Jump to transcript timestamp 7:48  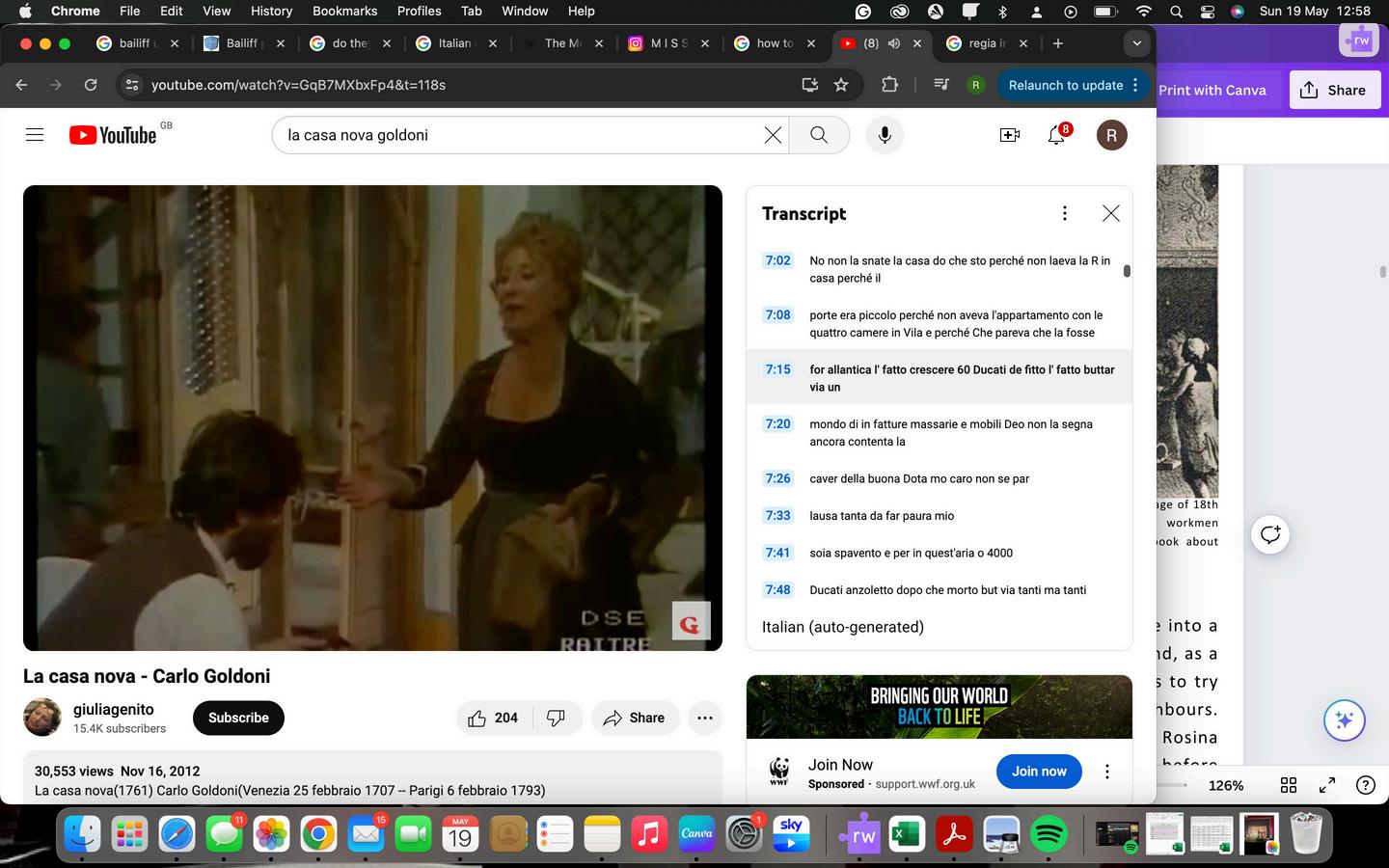tap(777, 589)
